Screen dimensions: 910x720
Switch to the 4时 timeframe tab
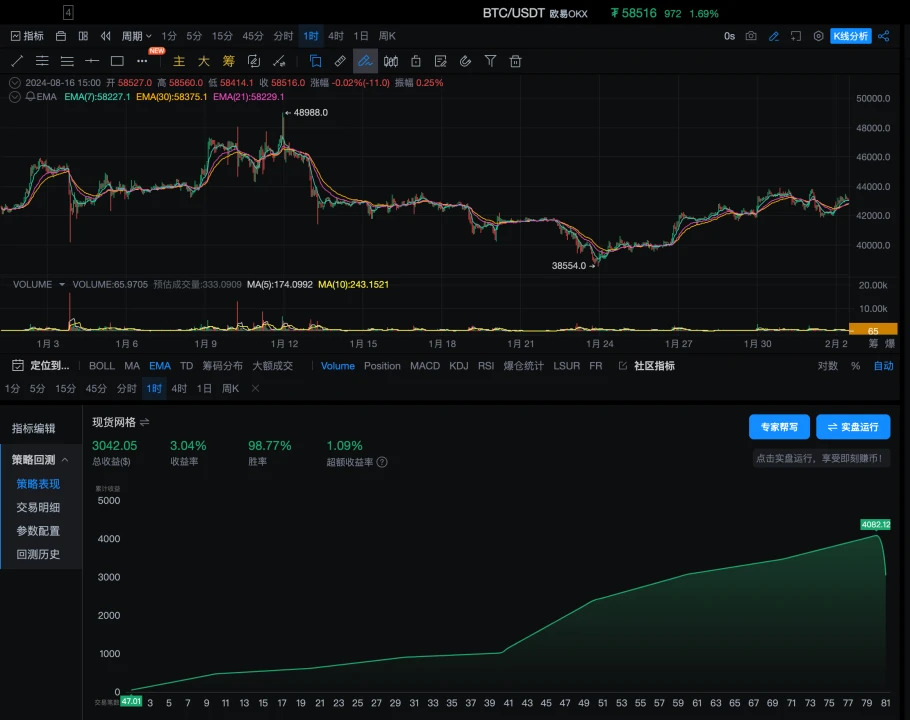tap(336, 36)
